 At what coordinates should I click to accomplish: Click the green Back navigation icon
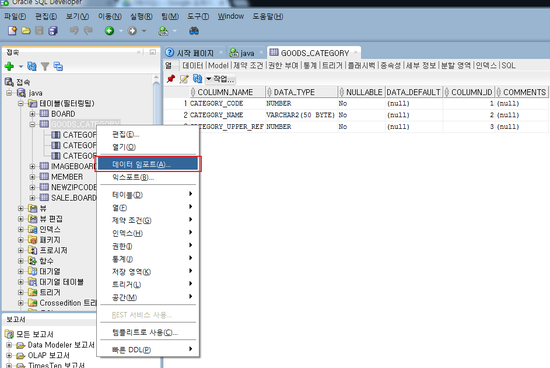(109, 31)
